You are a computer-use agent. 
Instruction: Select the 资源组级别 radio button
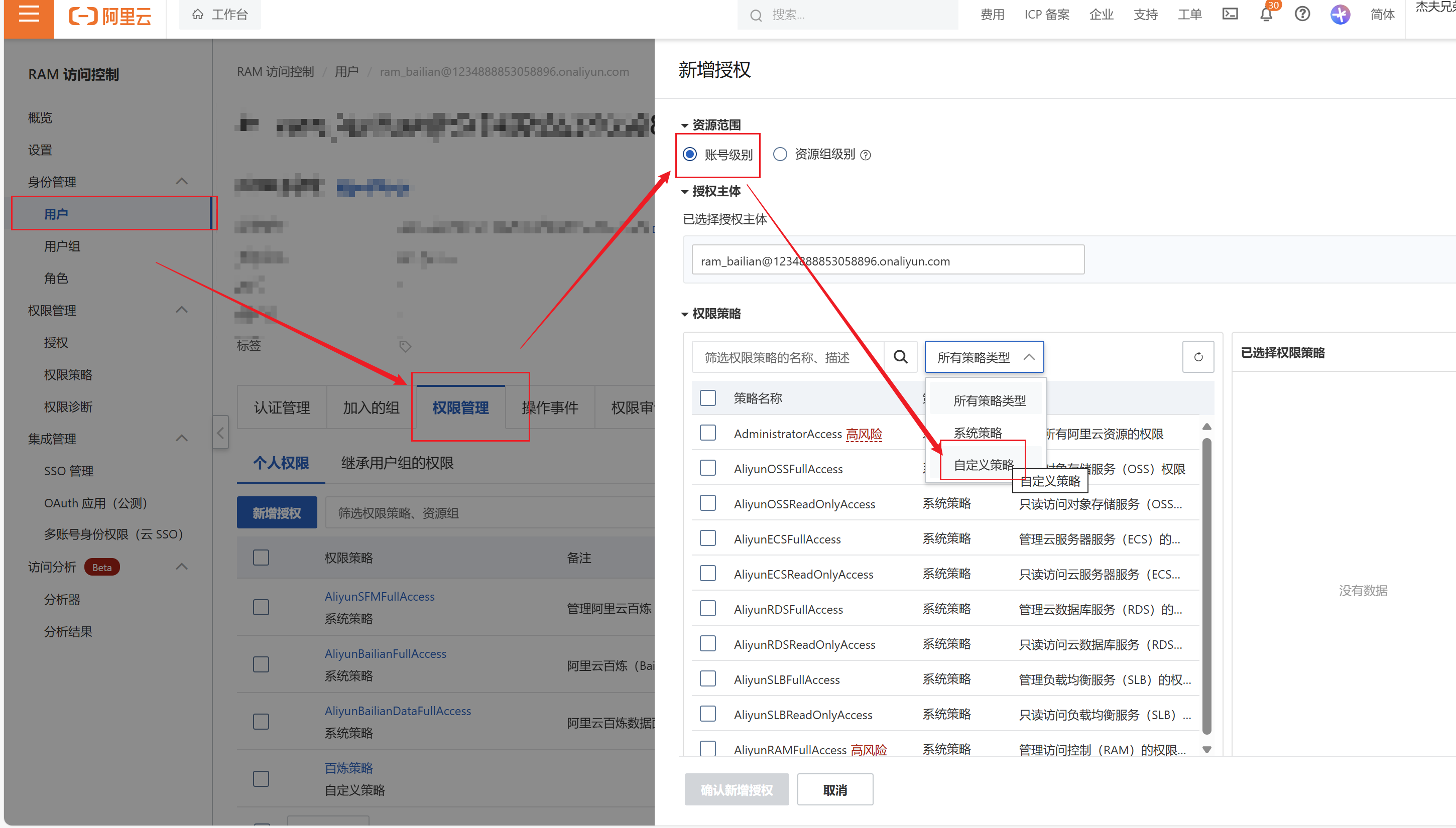pyautogui.click(x=780, y=154)
